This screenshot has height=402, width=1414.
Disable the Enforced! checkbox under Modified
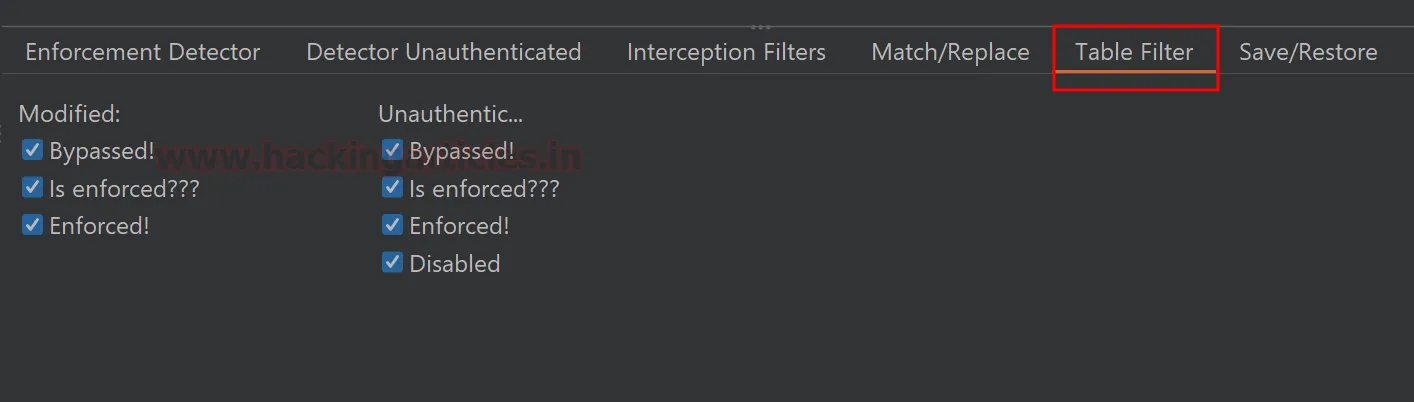pyautogui.click(x=33, y=225)
